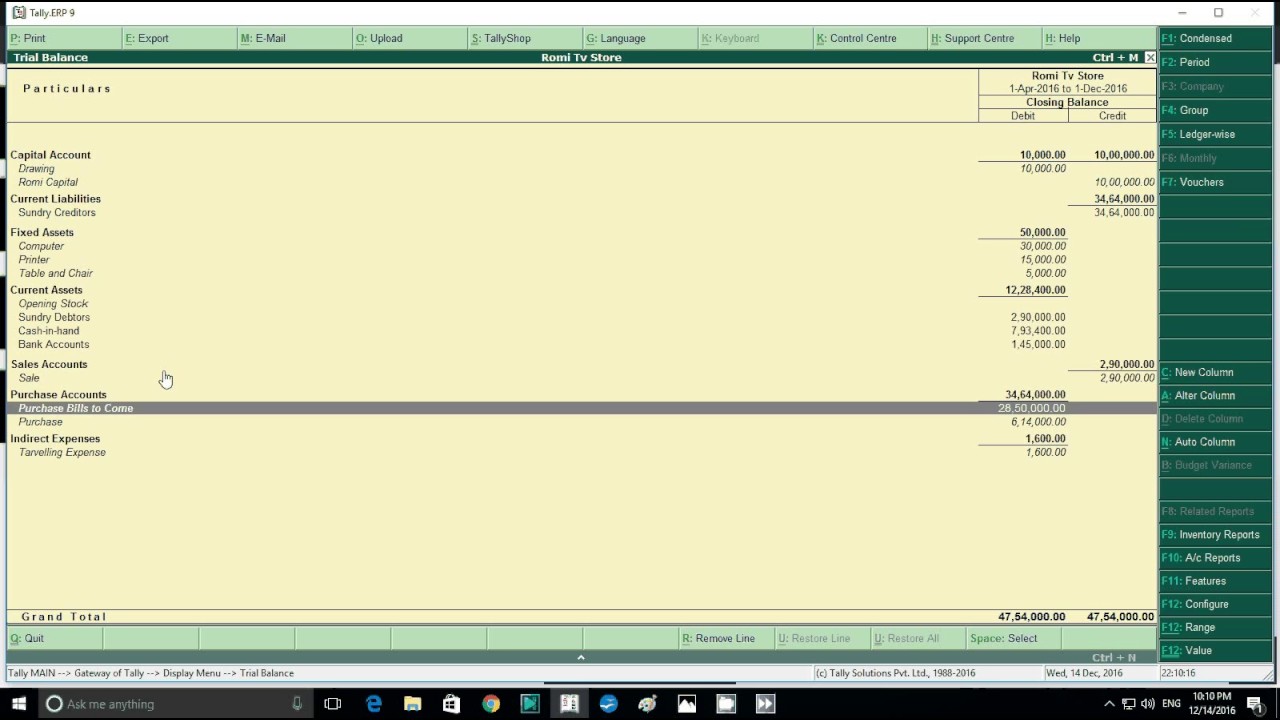Click the Task View taskbar icon
Viewport: 1280px width, 720px height.
tap(333, 704)
